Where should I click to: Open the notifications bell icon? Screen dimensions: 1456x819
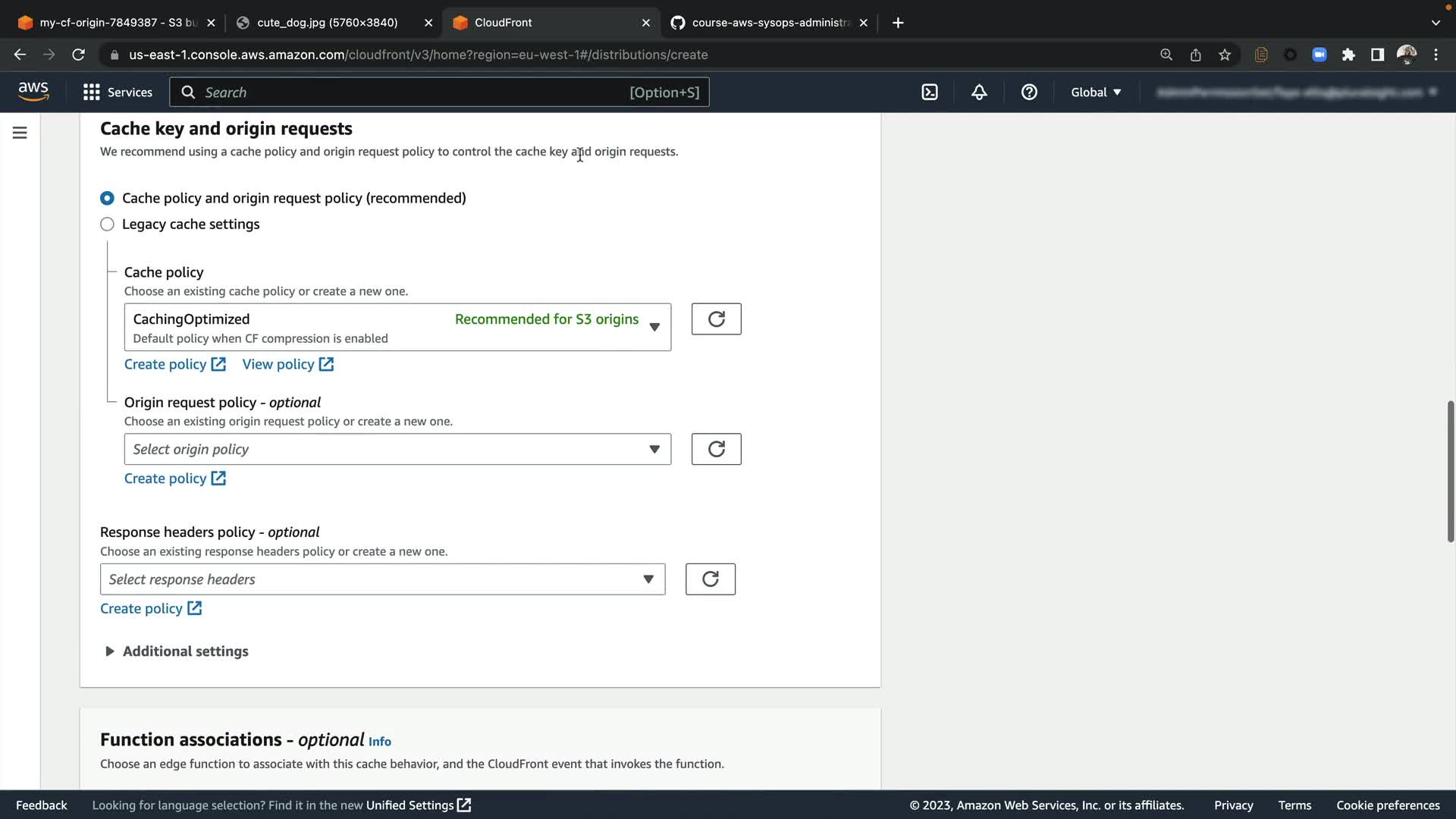point(979,93)
